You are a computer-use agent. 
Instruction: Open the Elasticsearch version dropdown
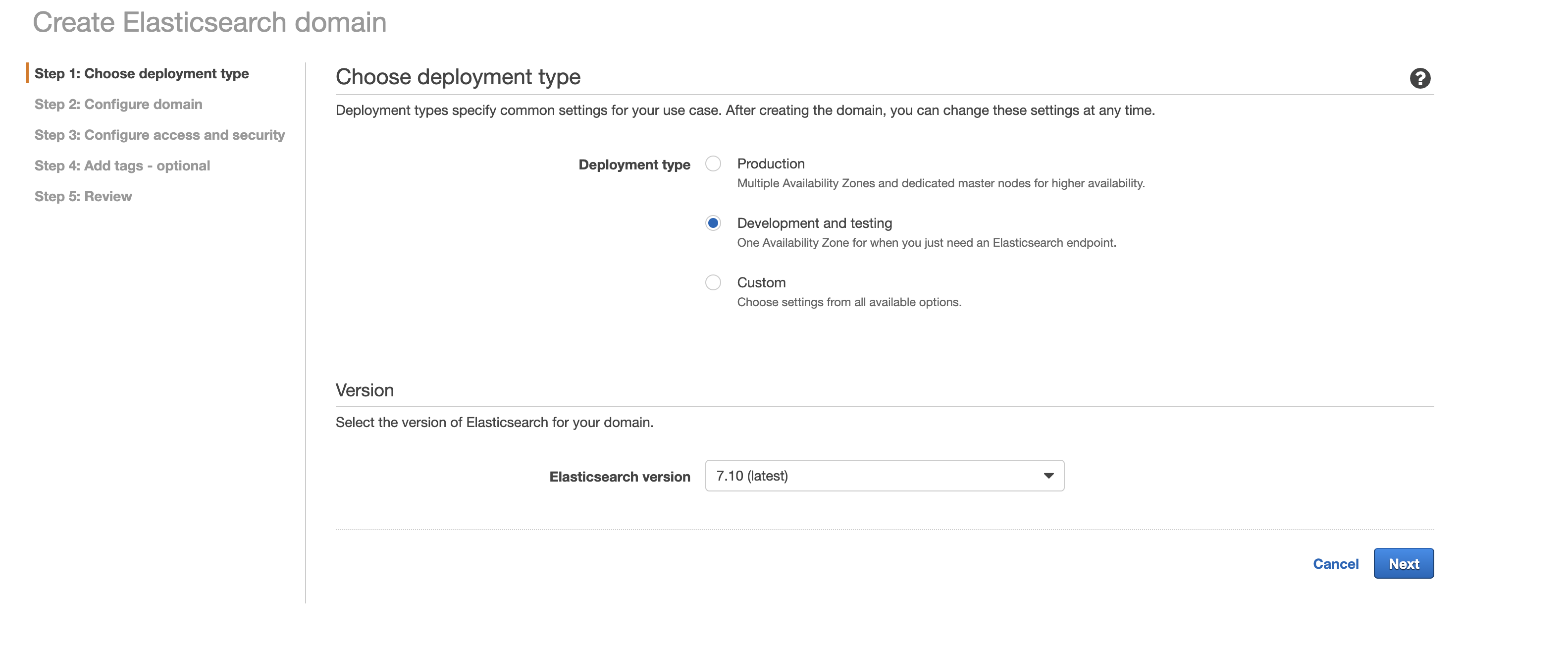(884, 476)
